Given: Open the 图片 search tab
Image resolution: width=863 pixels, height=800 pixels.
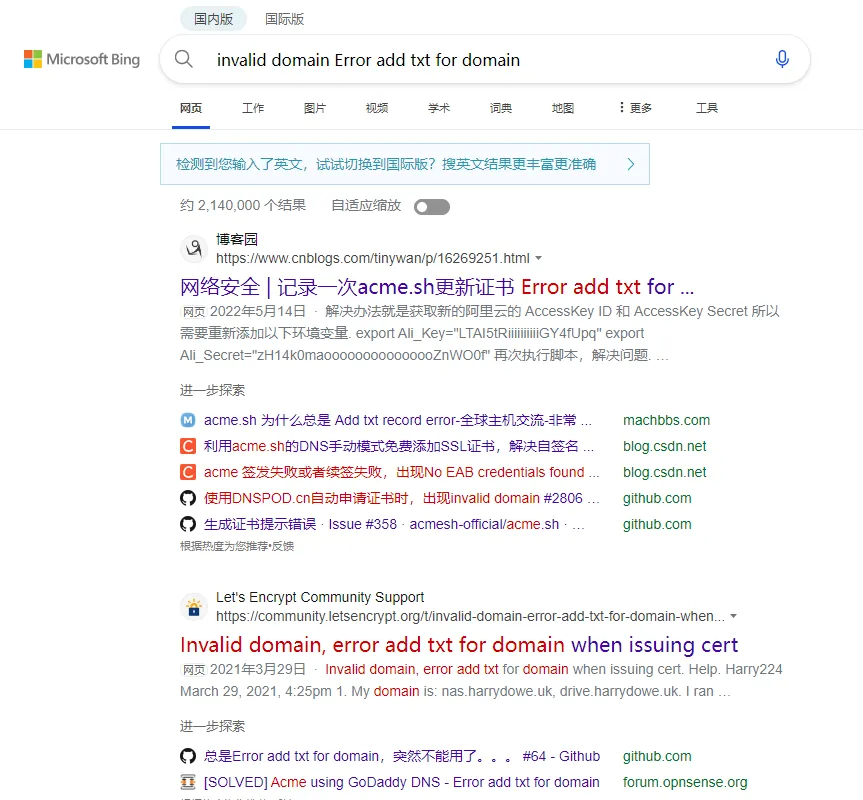Looking at the screenshot, I should pos(315,108).
